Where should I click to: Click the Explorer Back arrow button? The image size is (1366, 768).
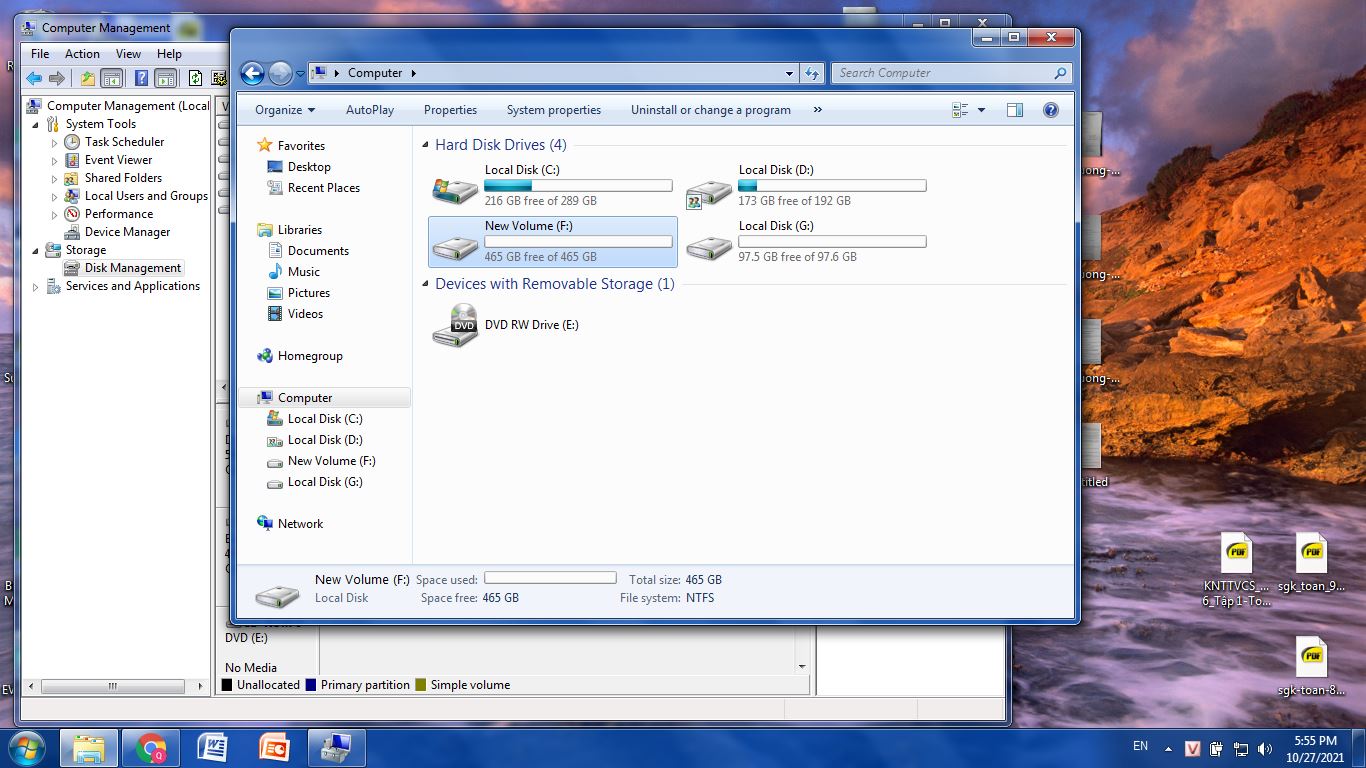[x=252, y=73]
